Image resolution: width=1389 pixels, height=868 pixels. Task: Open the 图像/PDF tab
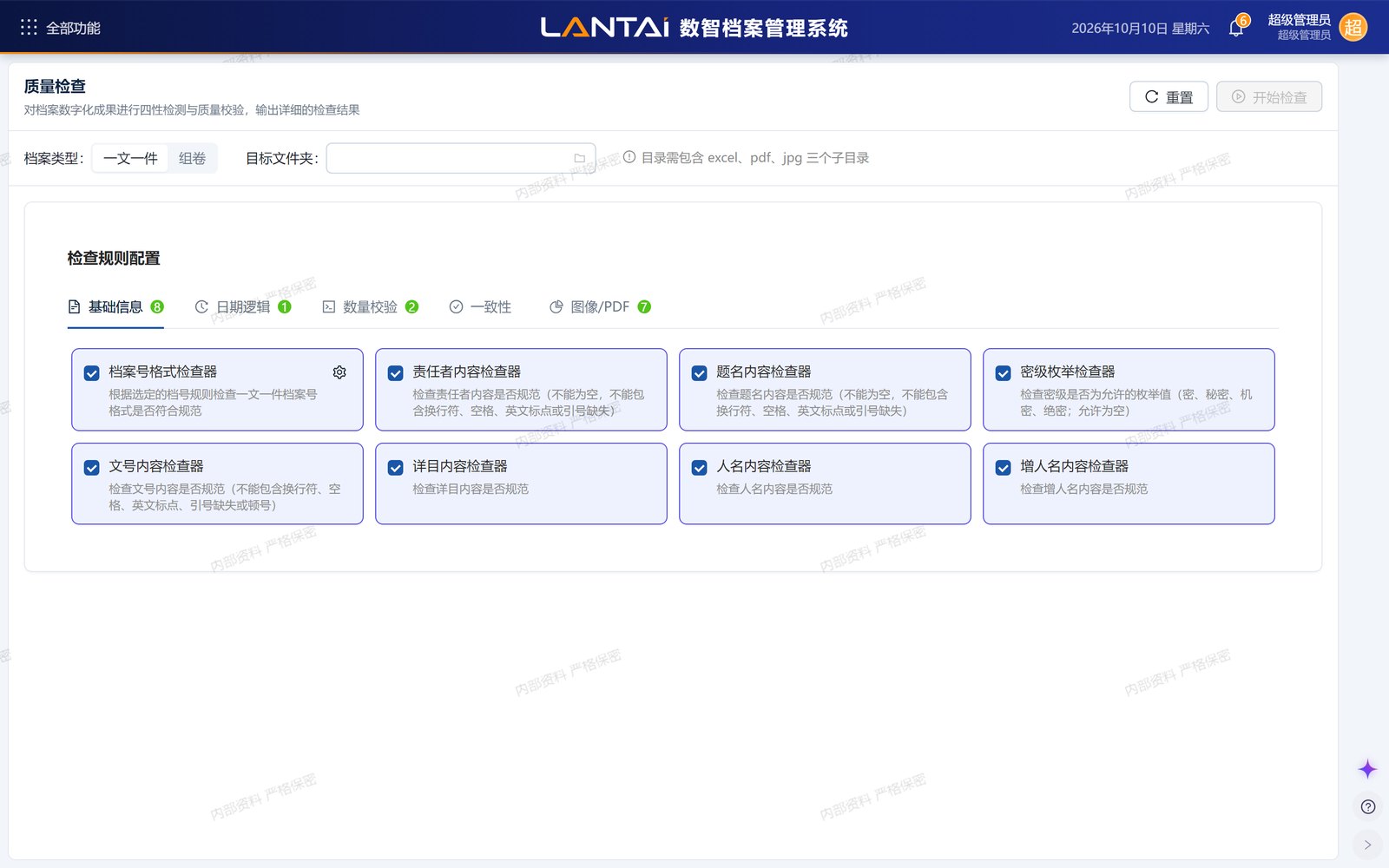[x=600, y=307]
